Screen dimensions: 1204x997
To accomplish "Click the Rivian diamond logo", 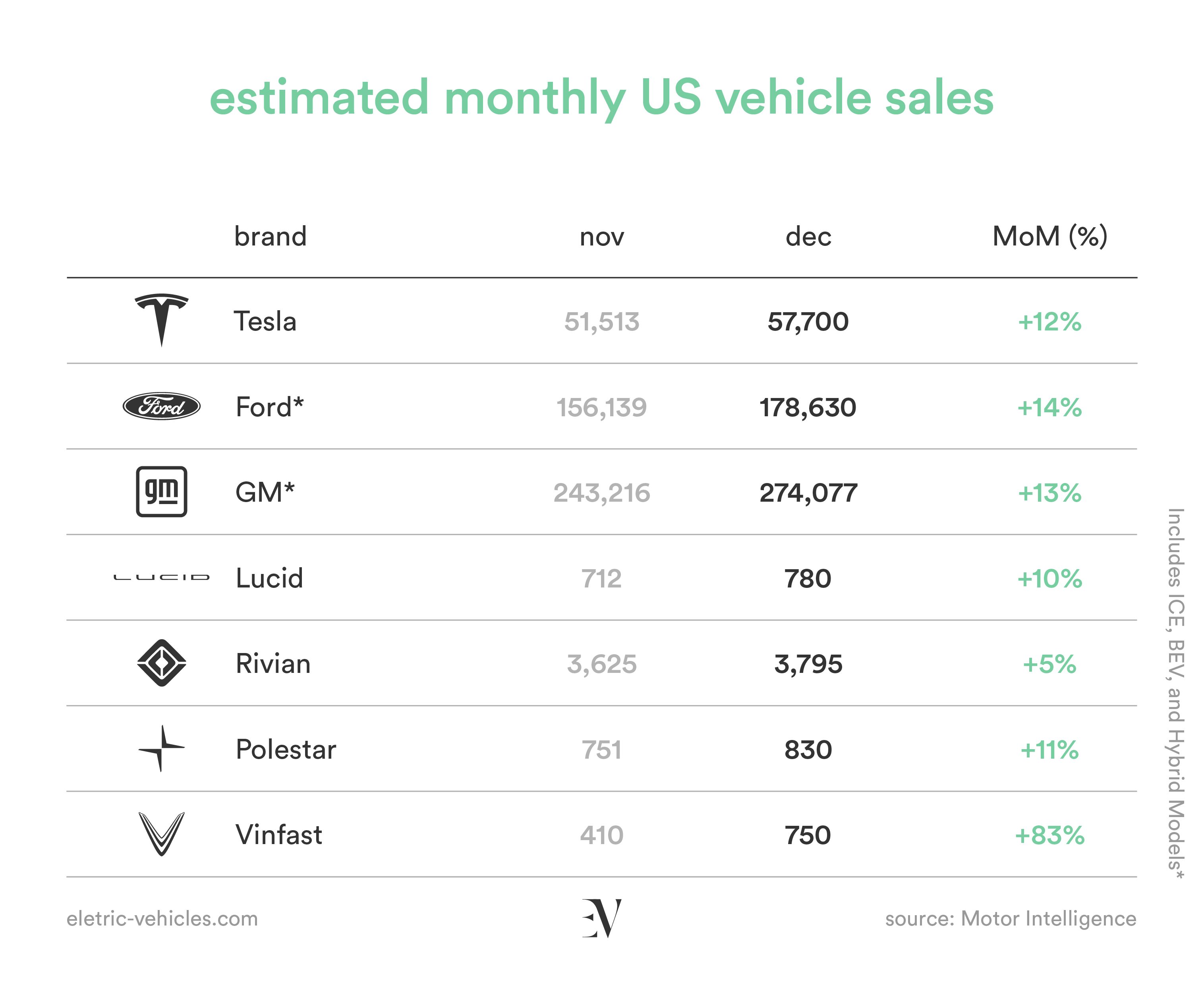I will [x=162, y=663].
